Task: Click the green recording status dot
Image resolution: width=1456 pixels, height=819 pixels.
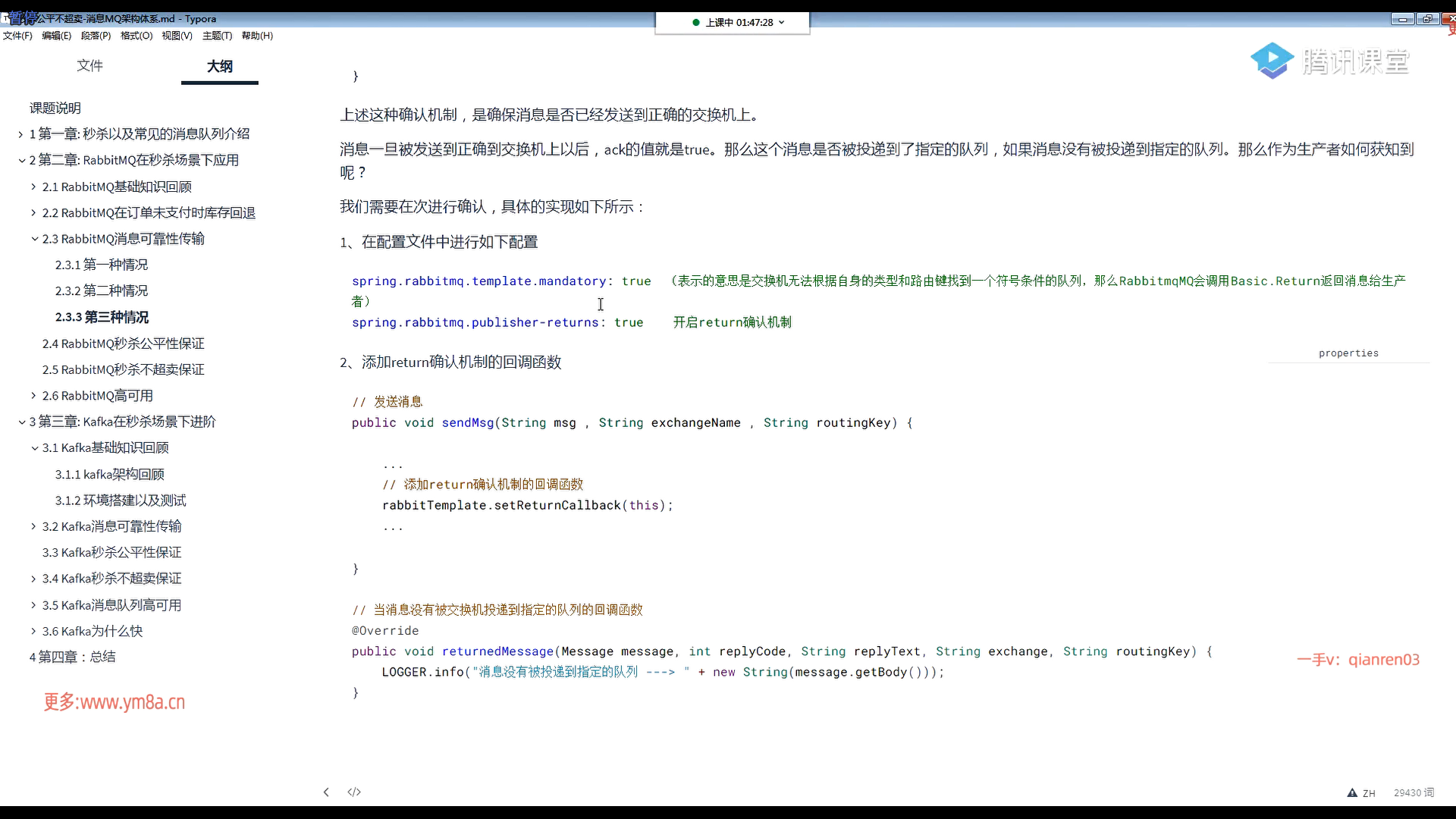Action: (695, 22)
